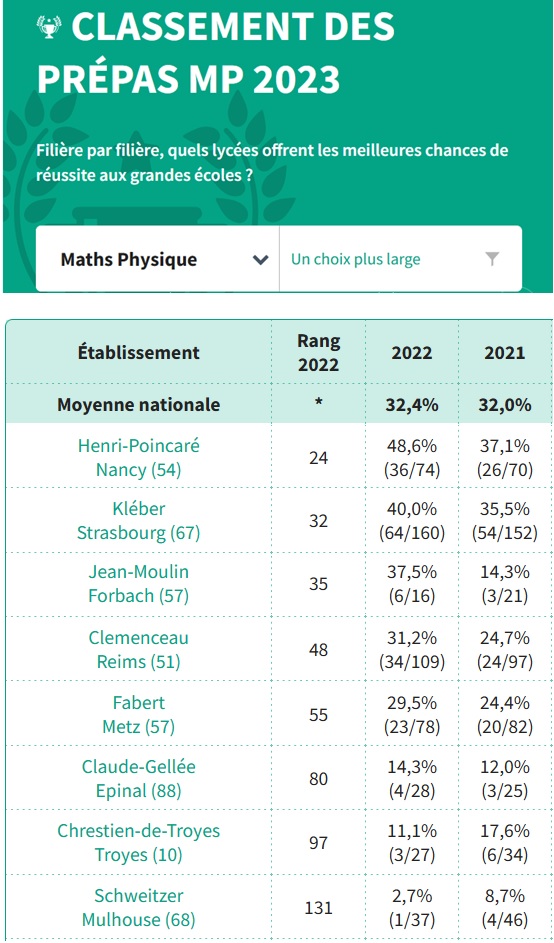This screenshot has width=554, height=943.
Task: Sort by the Rang 2022 column header
Action: coord(318,352)
